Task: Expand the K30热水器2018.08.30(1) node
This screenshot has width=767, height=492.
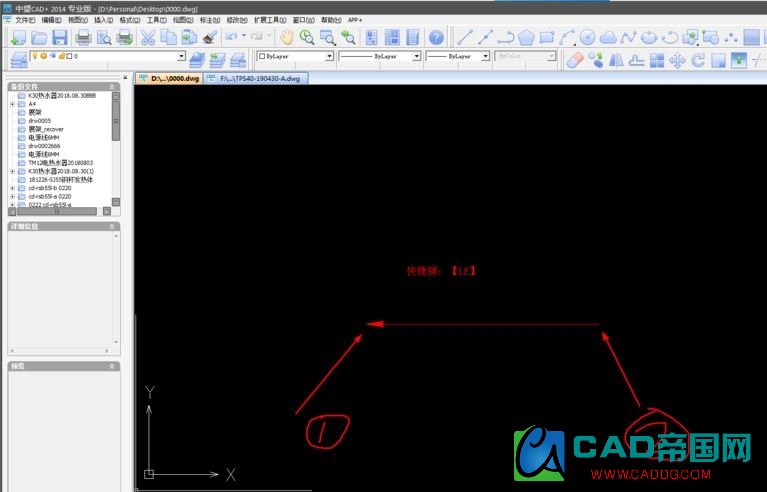Action: (x=12, y=171)
